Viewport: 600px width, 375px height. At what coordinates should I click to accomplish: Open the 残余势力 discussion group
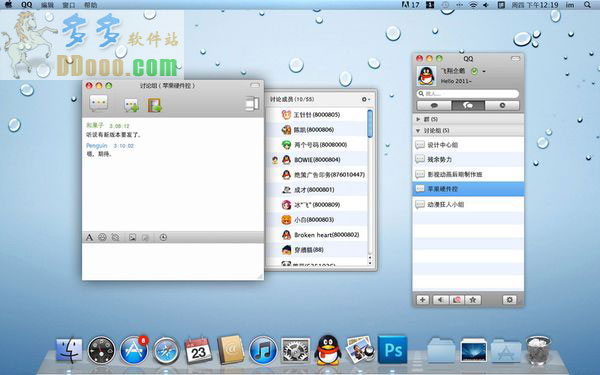tap(468, 159)
